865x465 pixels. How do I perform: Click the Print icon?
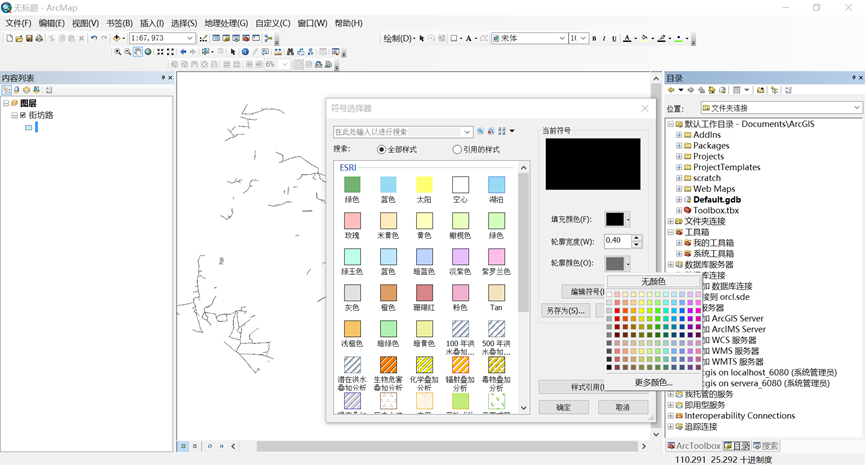click(x=39, y=38)
